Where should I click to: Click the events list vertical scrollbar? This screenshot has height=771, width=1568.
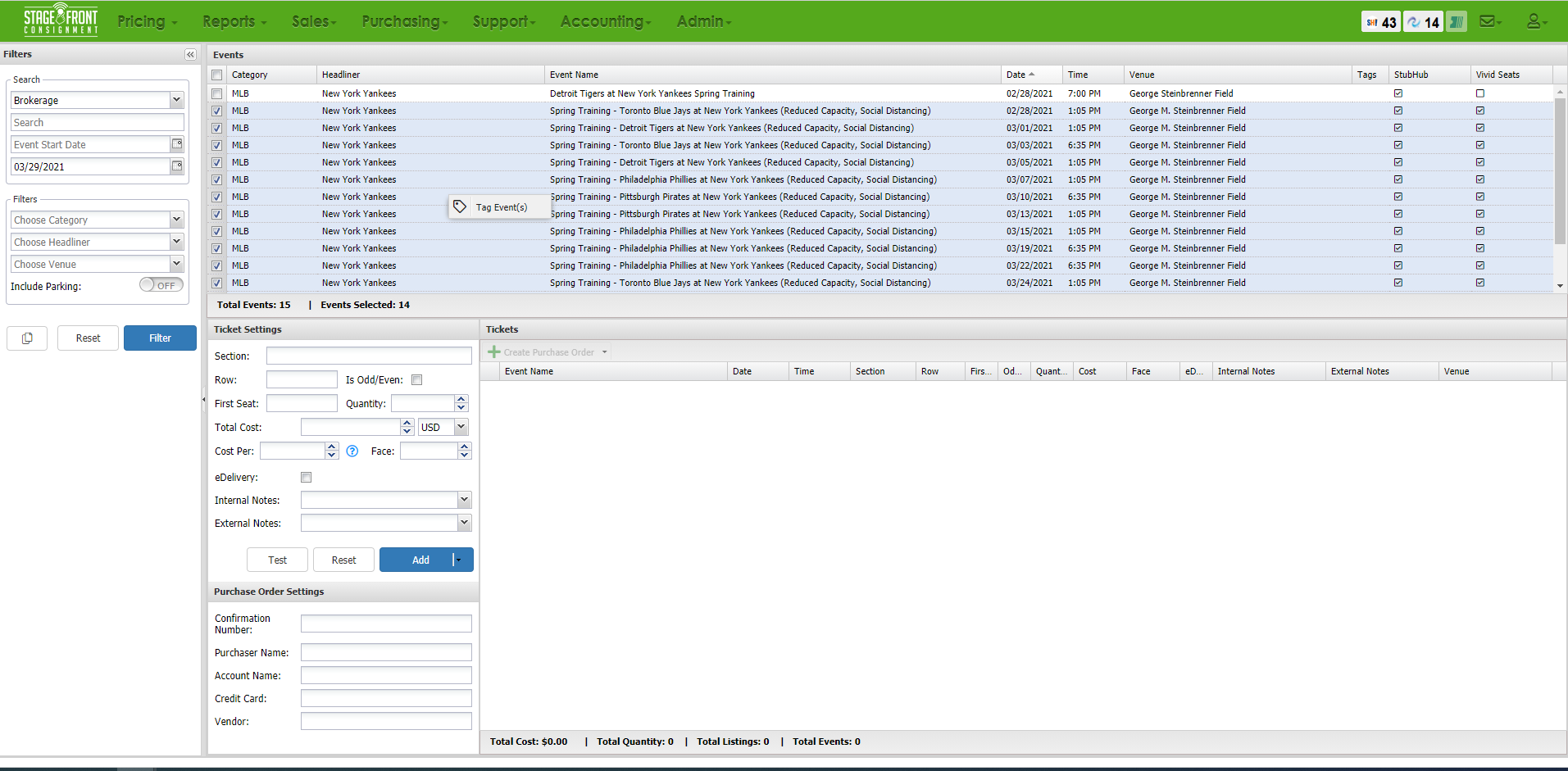(1560, 170)
